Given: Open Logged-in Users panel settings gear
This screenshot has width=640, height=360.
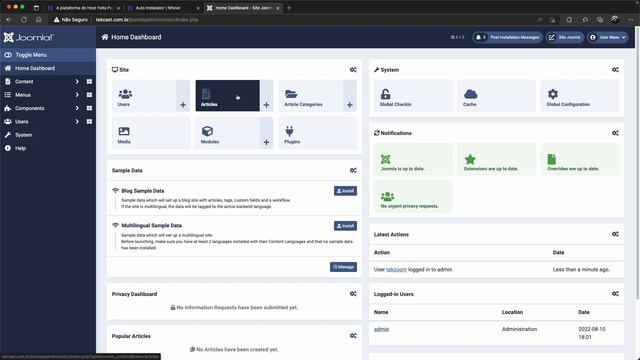Looking at the screenshot, I should [x=615, y=294].
